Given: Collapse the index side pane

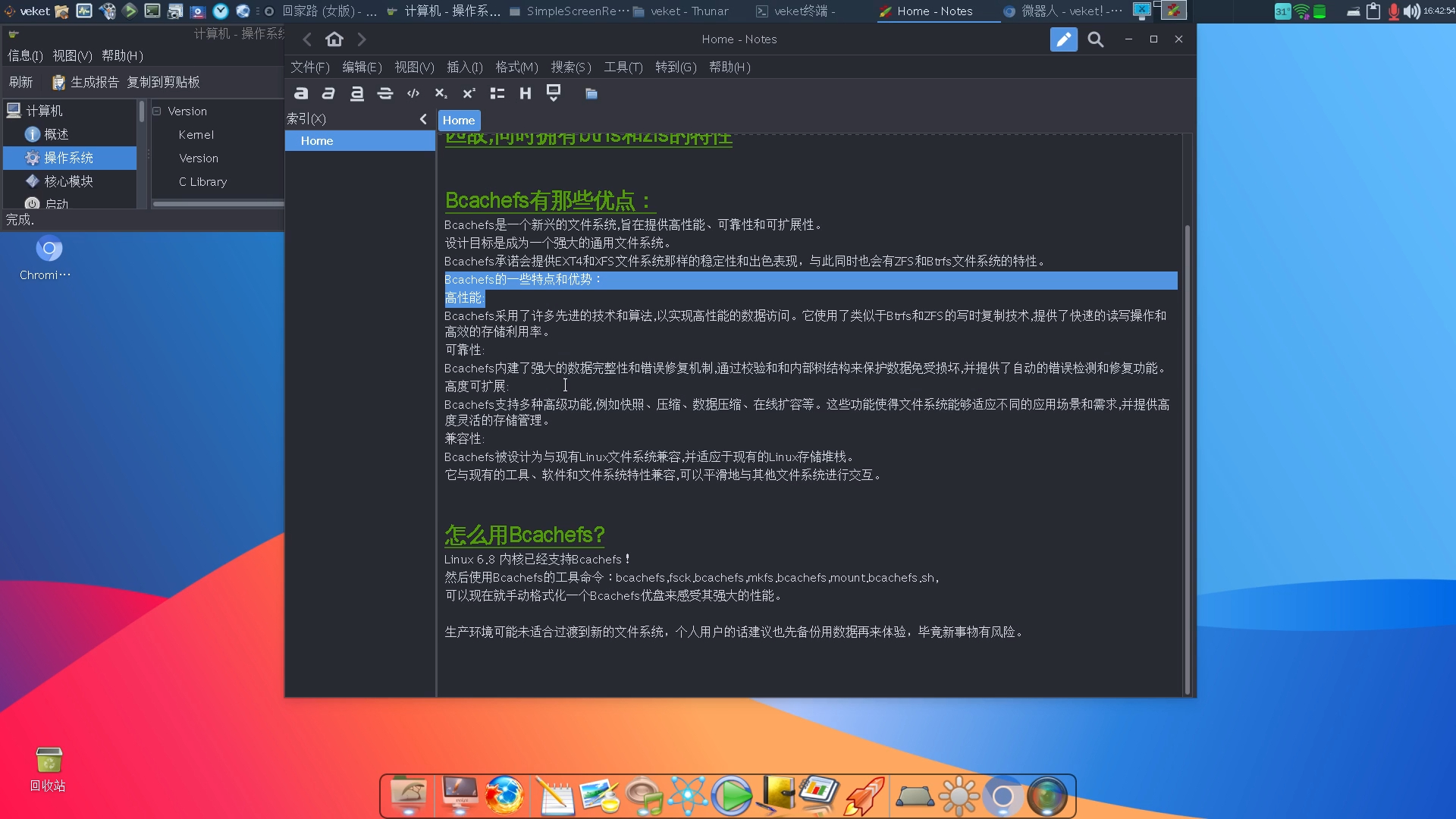Looking at the screenshot, I should 423,119.
